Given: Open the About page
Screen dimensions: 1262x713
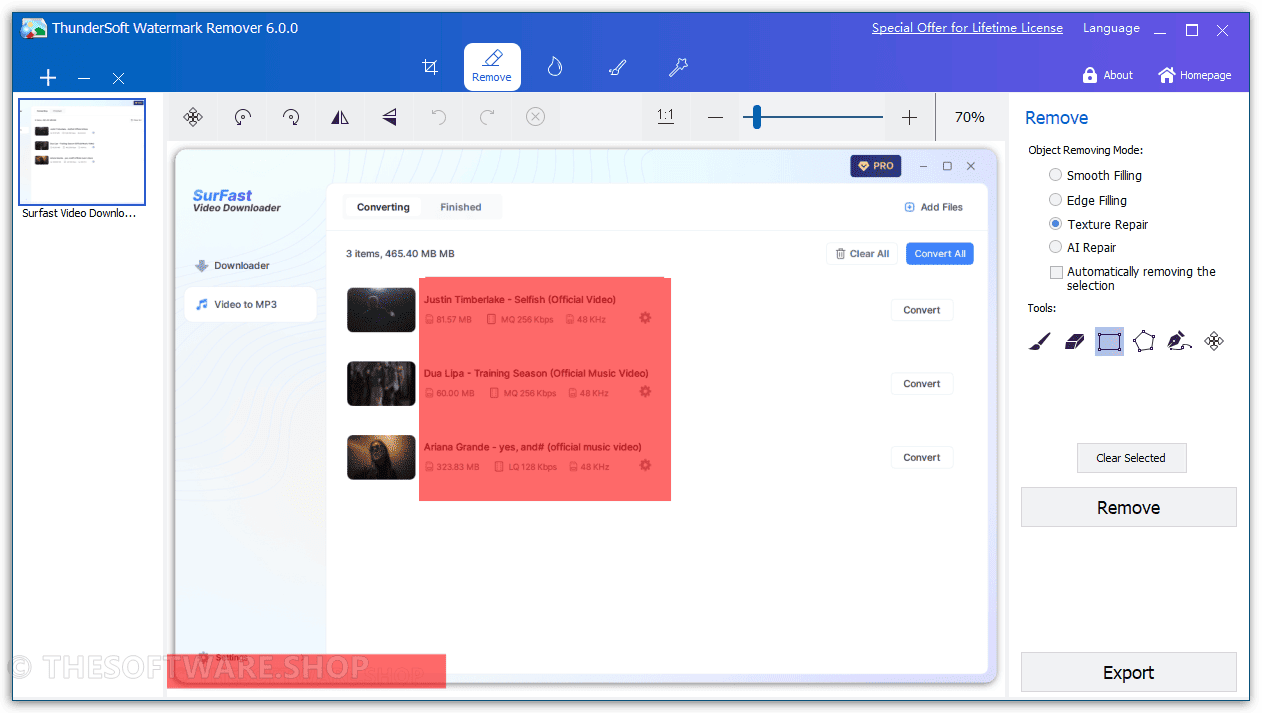Looking at the screenshot, I should coord(1107,75).
